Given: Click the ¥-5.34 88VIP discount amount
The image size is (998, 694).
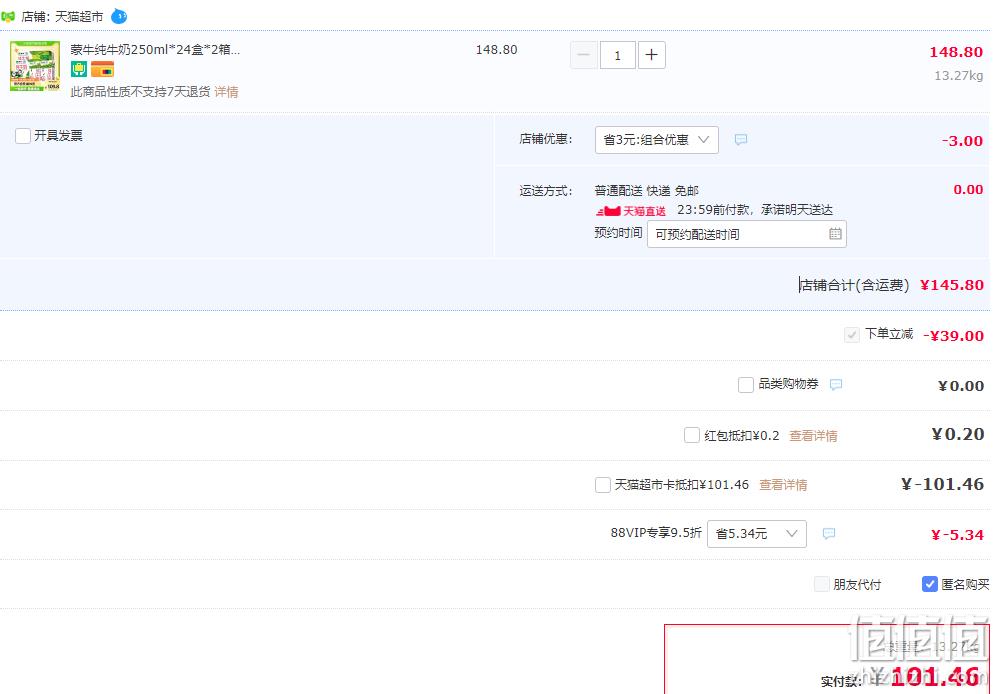Looking at the screenshot, I should click(957, 535).
